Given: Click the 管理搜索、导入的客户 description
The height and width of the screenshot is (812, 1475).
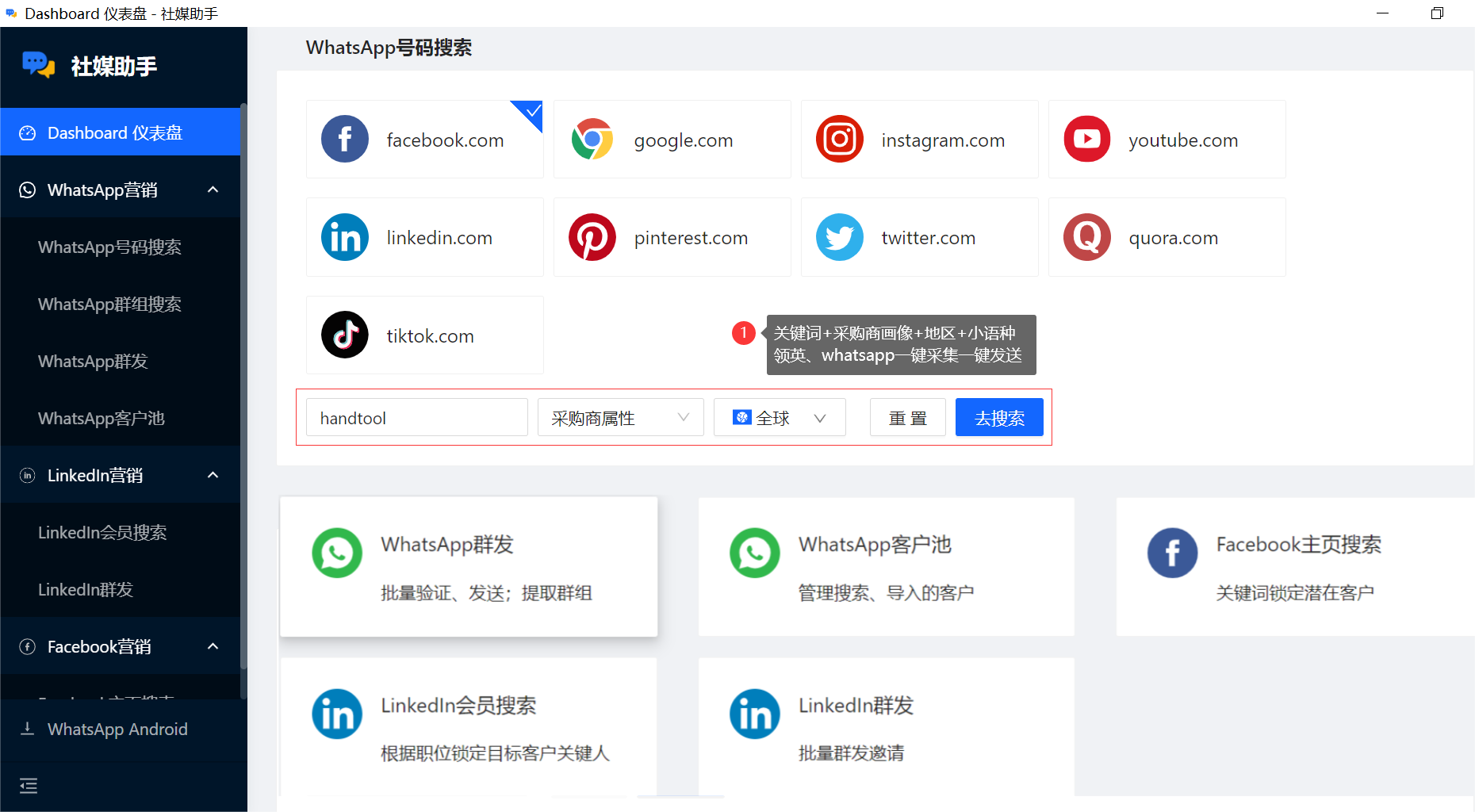Looking at the screenshot, I should click(x=886, y=593).
